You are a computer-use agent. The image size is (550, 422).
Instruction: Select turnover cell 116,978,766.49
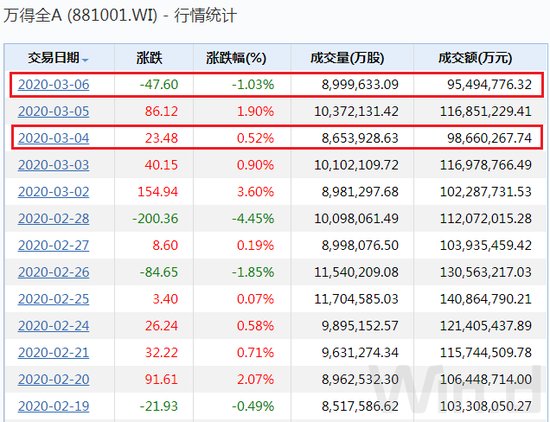(x=486, y=165)
